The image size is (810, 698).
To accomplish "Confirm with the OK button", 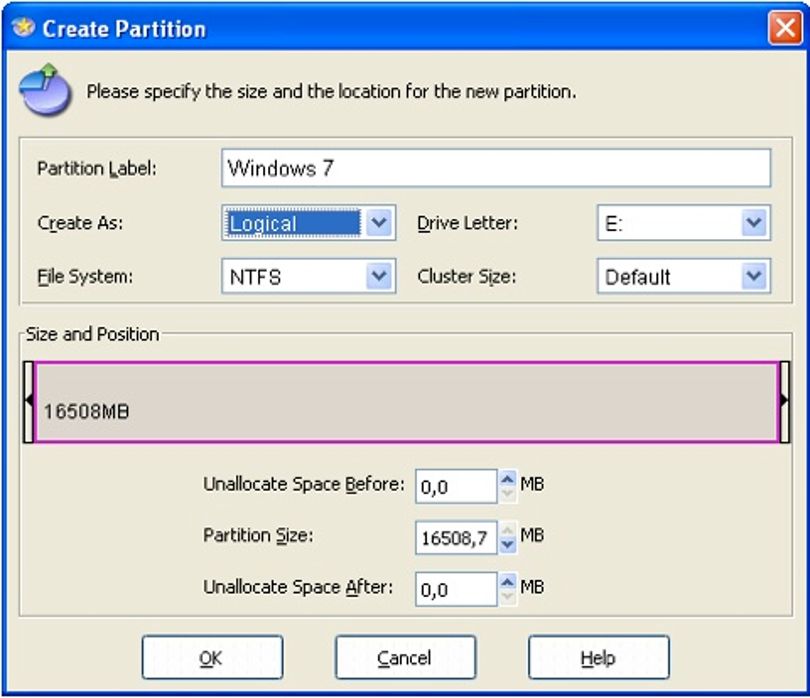I will point(212,657).
